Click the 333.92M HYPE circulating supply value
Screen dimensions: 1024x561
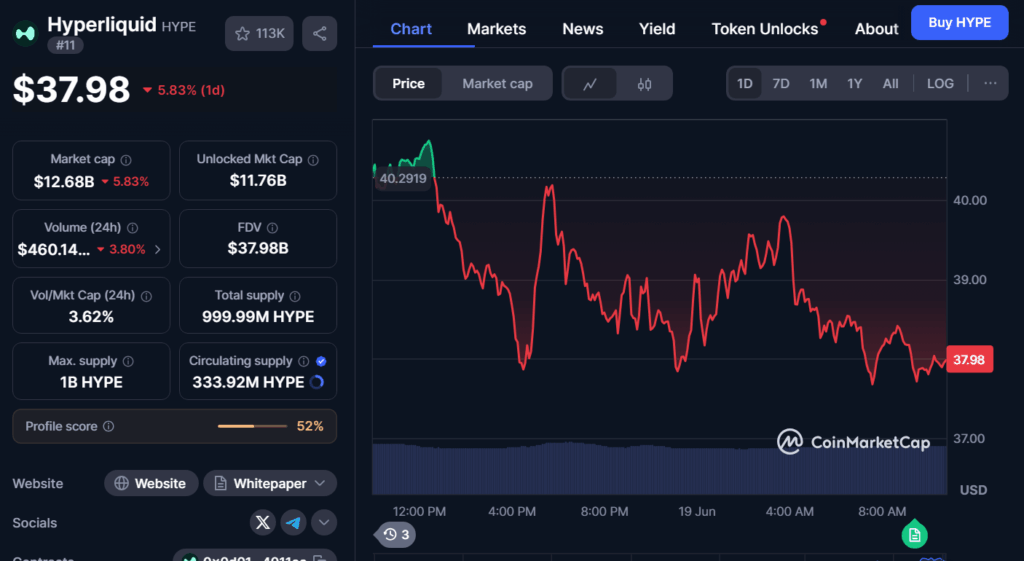(x=248, y=382)
